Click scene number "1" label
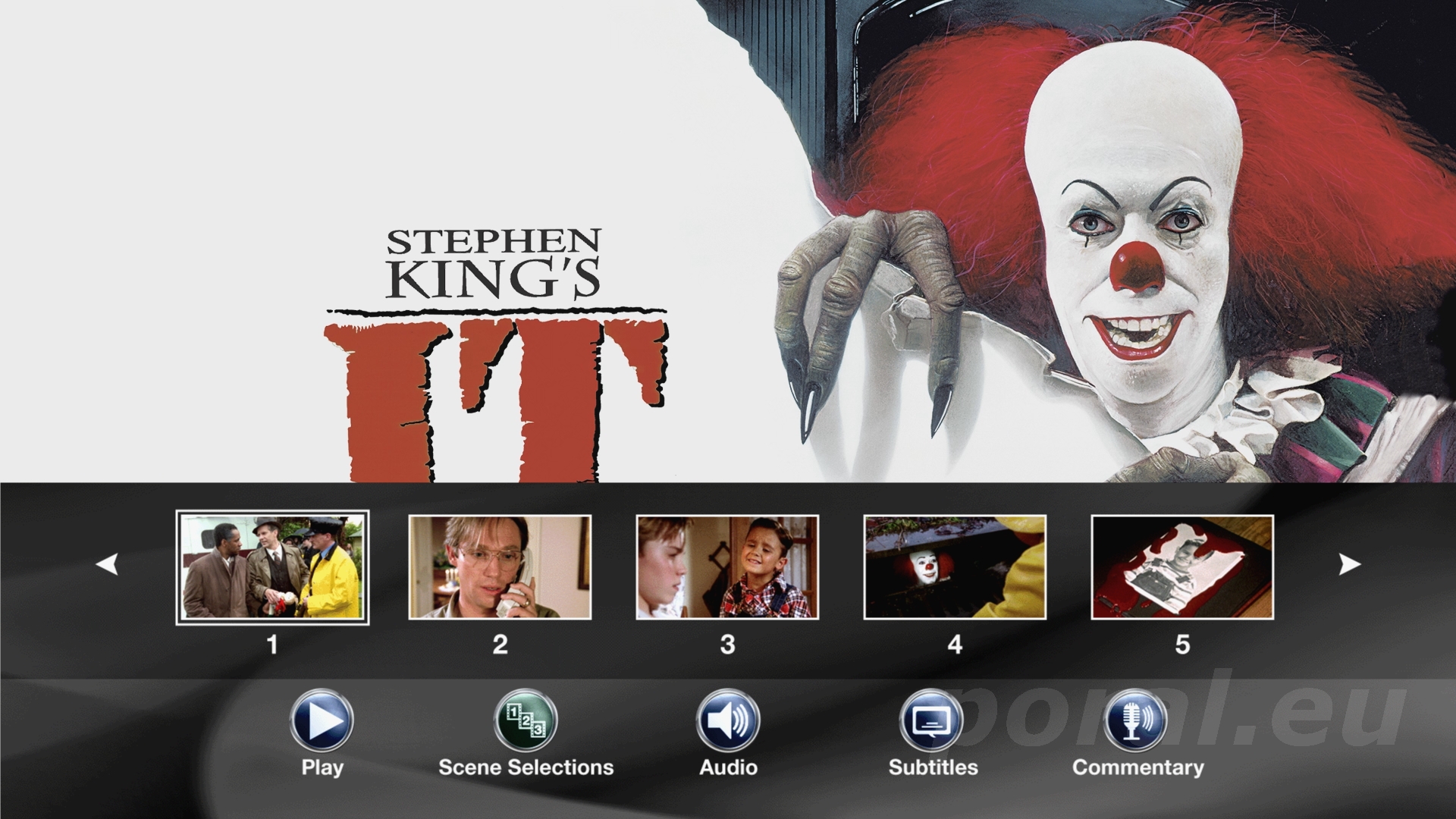This screenshot has height=819, width=1456. pyautogui.click(x=272, y=645)
